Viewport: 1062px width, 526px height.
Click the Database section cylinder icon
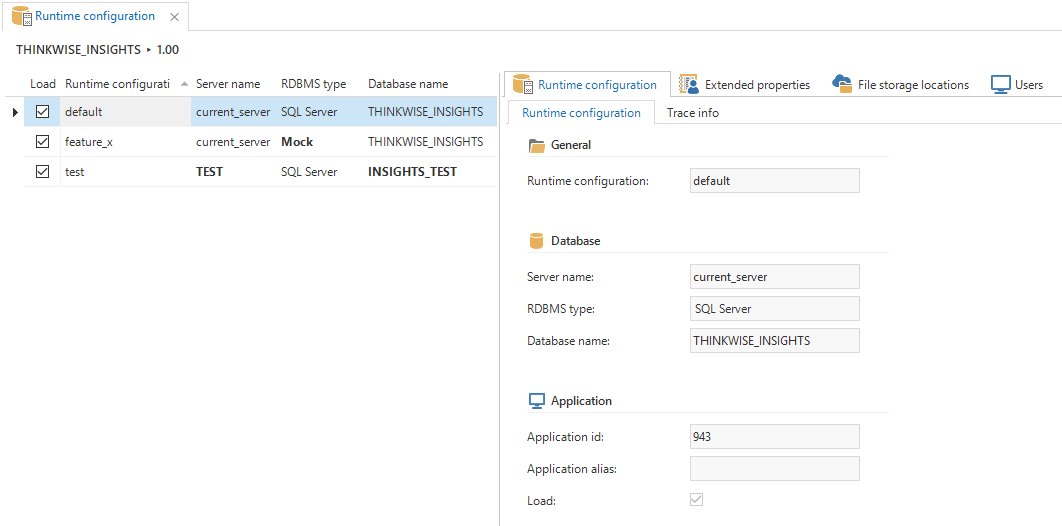536,241
